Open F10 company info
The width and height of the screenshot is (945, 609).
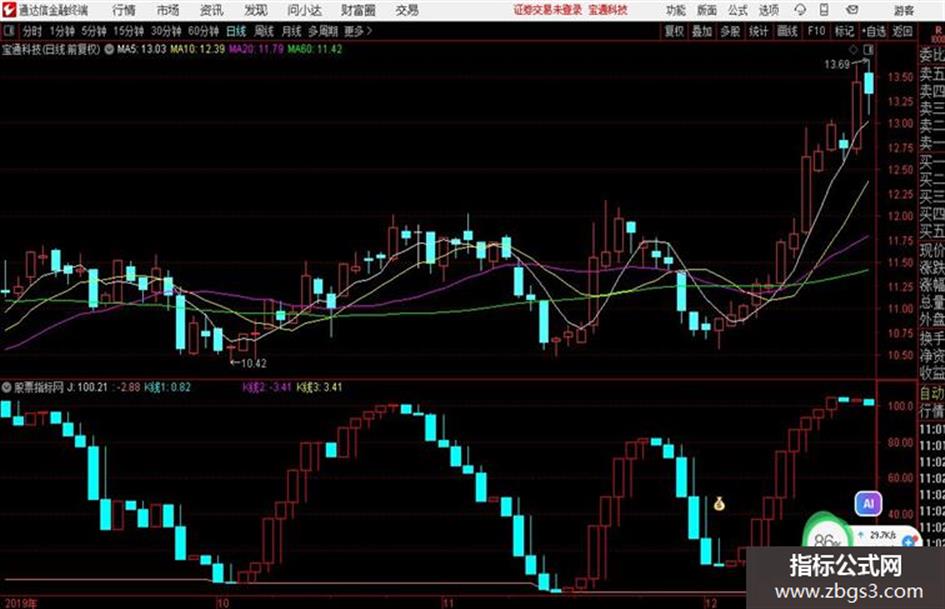pos(816,31)
